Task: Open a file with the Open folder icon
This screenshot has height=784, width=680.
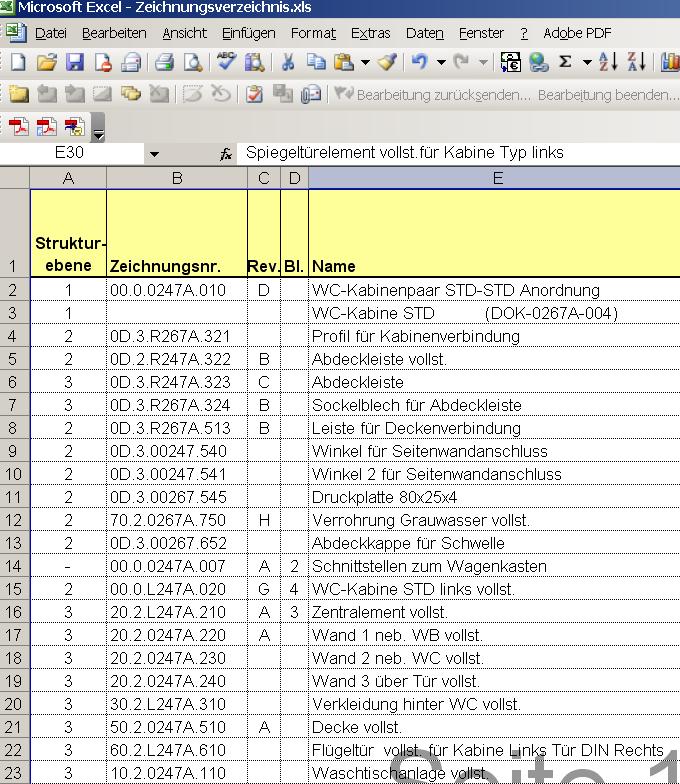Action: coord(46,62)
